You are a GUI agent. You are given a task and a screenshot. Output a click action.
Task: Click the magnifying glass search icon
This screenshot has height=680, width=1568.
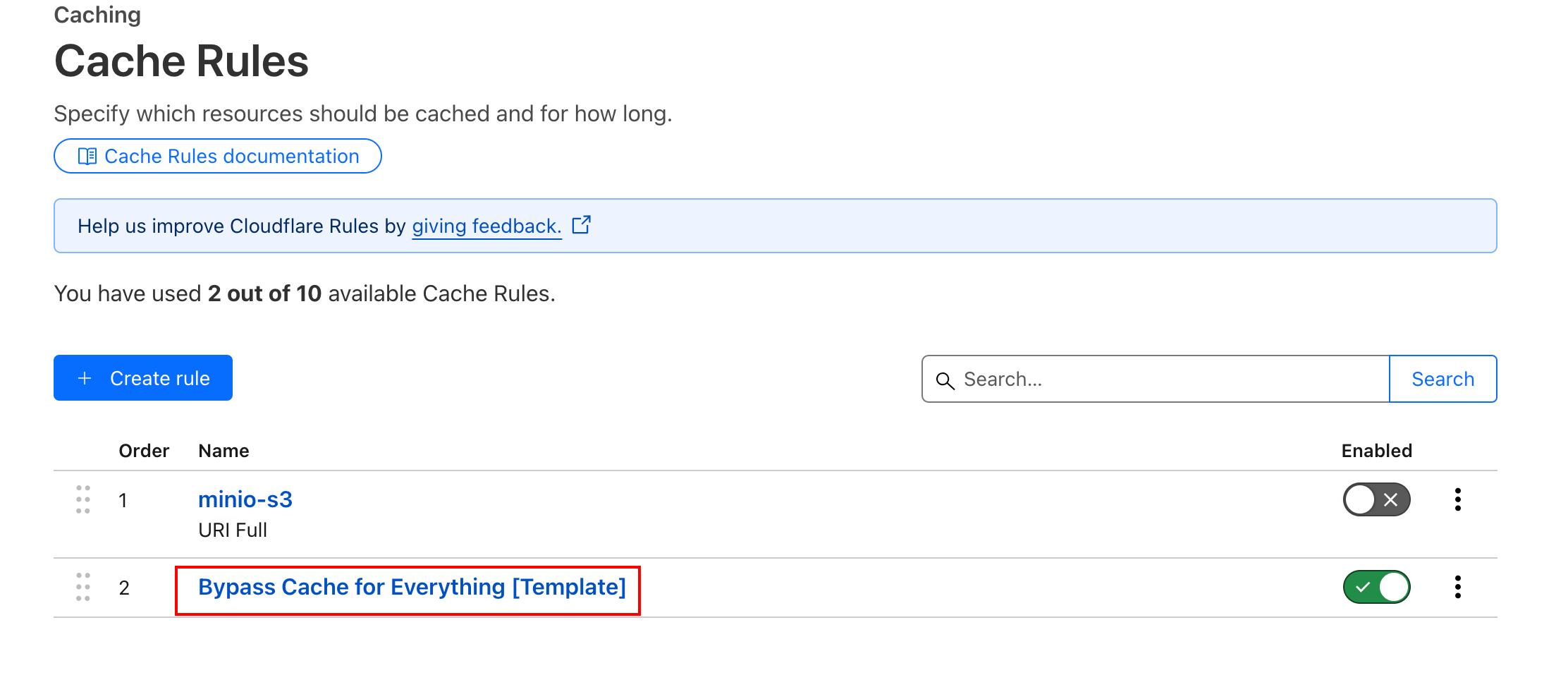(945, 380)
